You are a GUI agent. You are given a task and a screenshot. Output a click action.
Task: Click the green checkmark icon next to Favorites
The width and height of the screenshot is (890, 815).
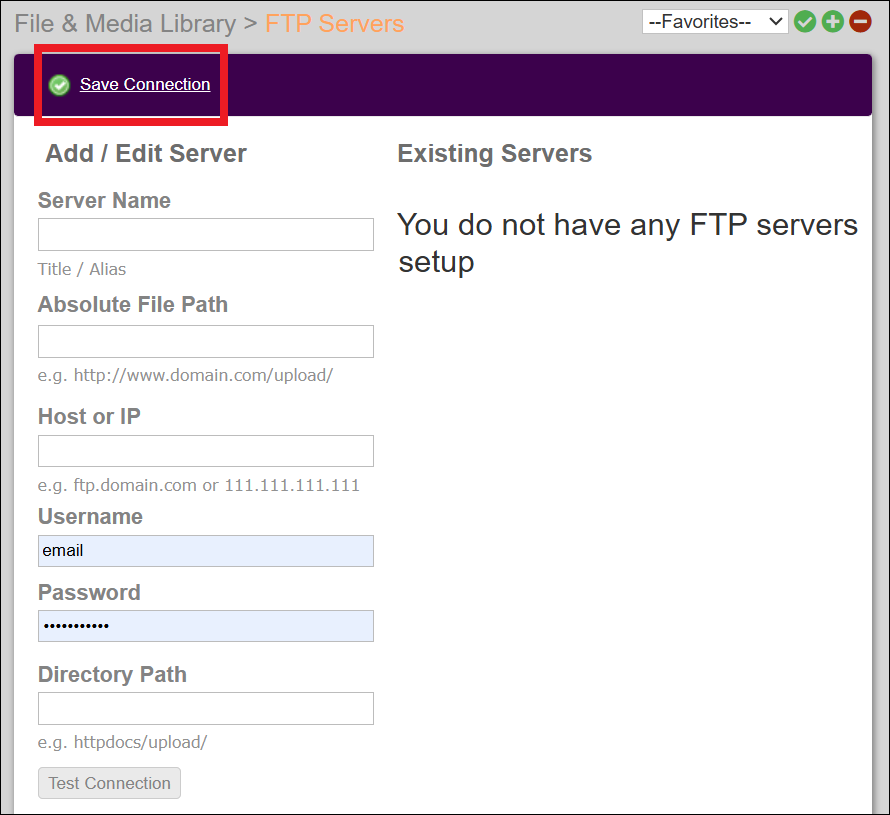click(804, 22)
